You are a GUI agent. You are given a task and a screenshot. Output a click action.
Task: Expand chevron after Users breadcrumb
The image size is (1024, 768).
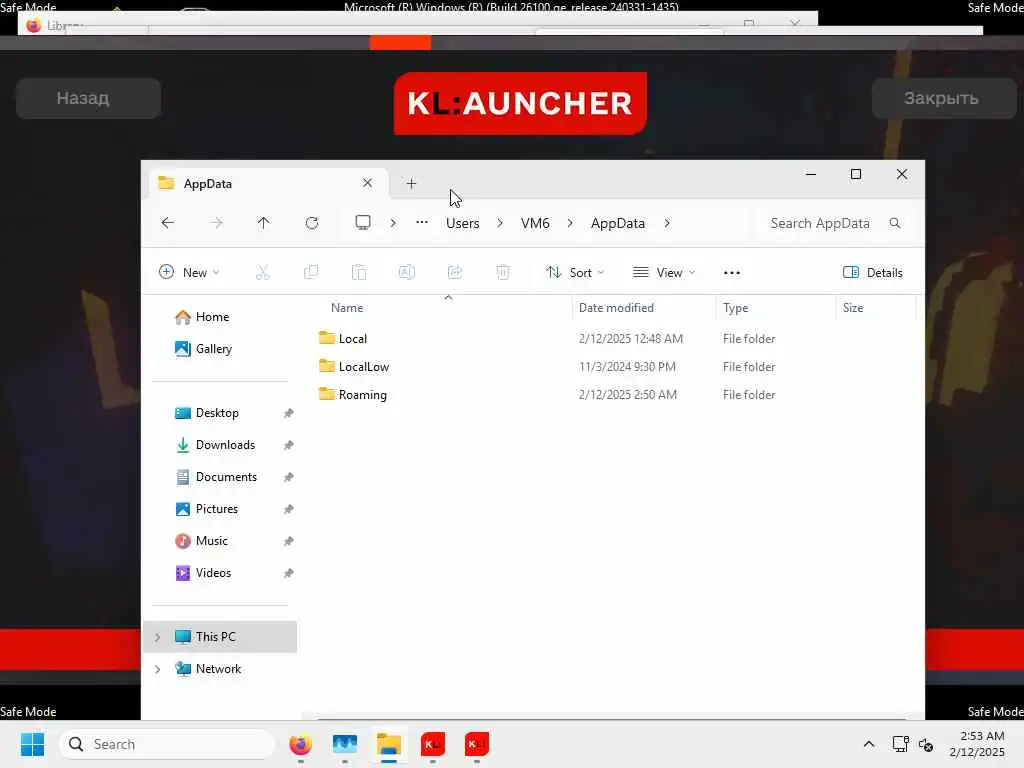pos(500,223)
